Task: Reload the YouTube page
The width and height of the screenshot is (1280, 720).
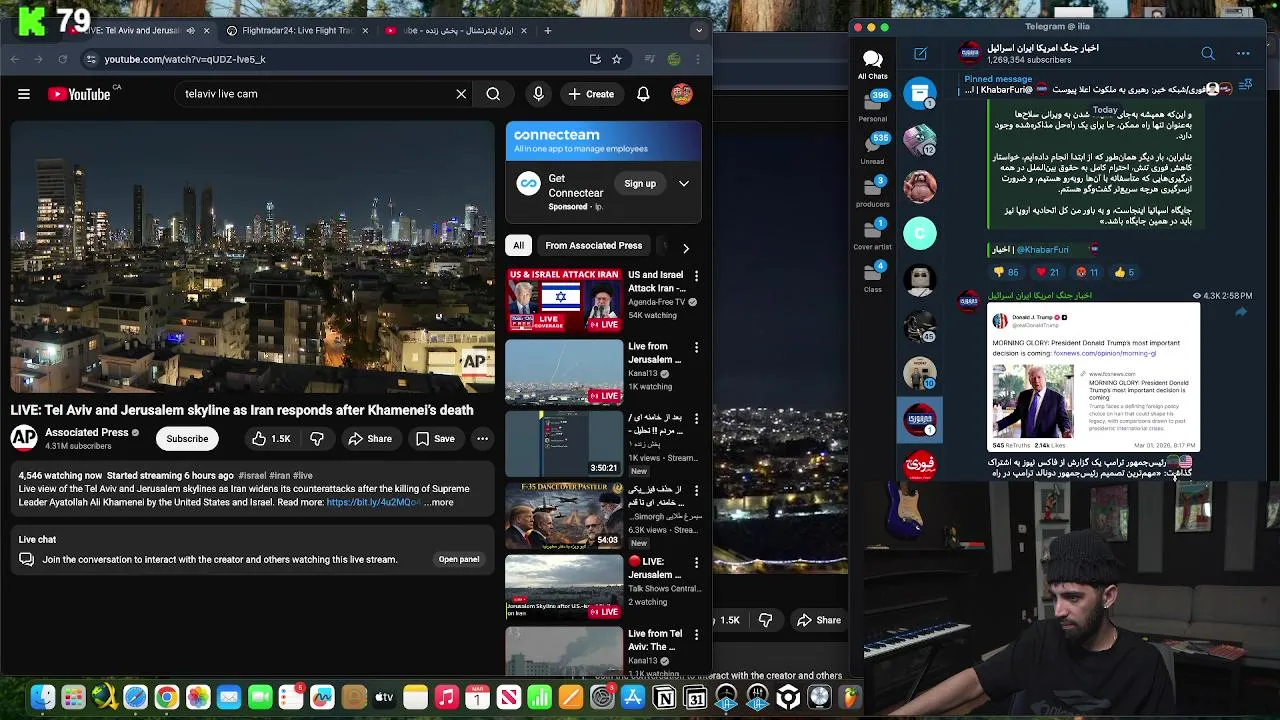Action: 62,59
